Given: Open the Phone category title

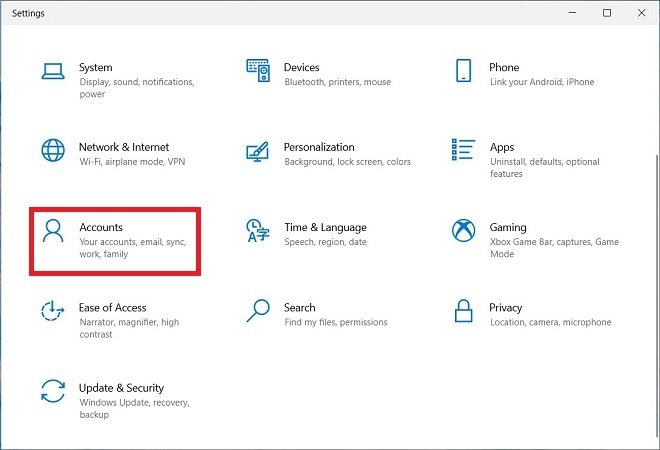Looking at the screenshot, I should coord(504,67).
